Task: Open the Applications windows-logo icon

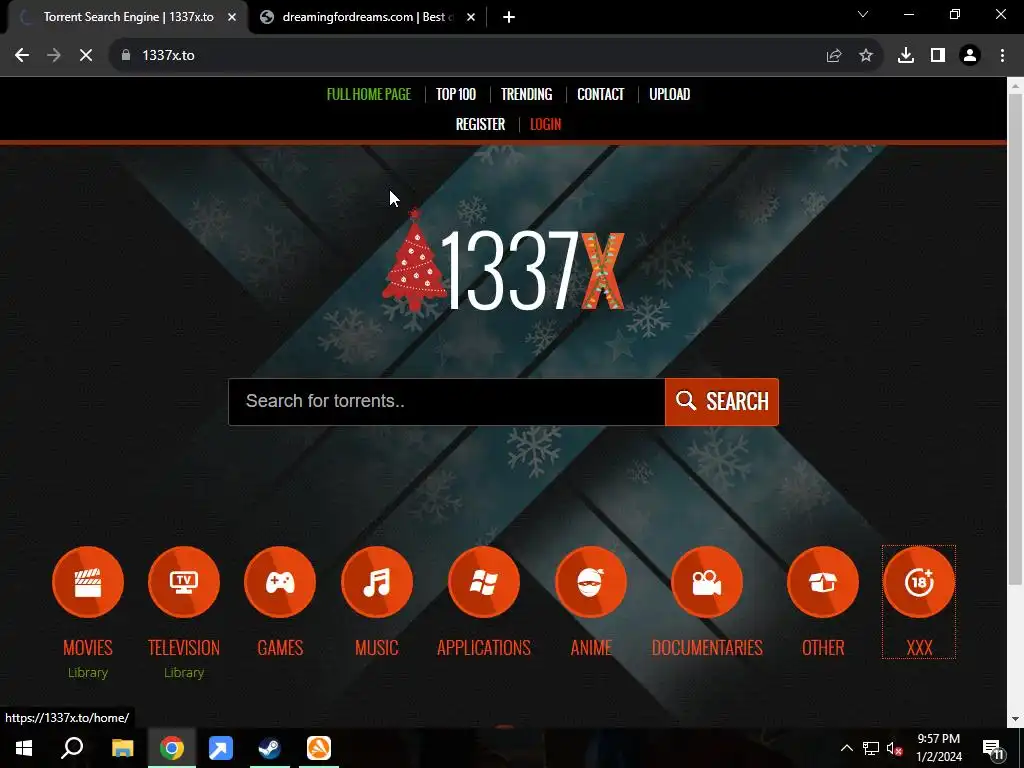Action: (484, 582)
